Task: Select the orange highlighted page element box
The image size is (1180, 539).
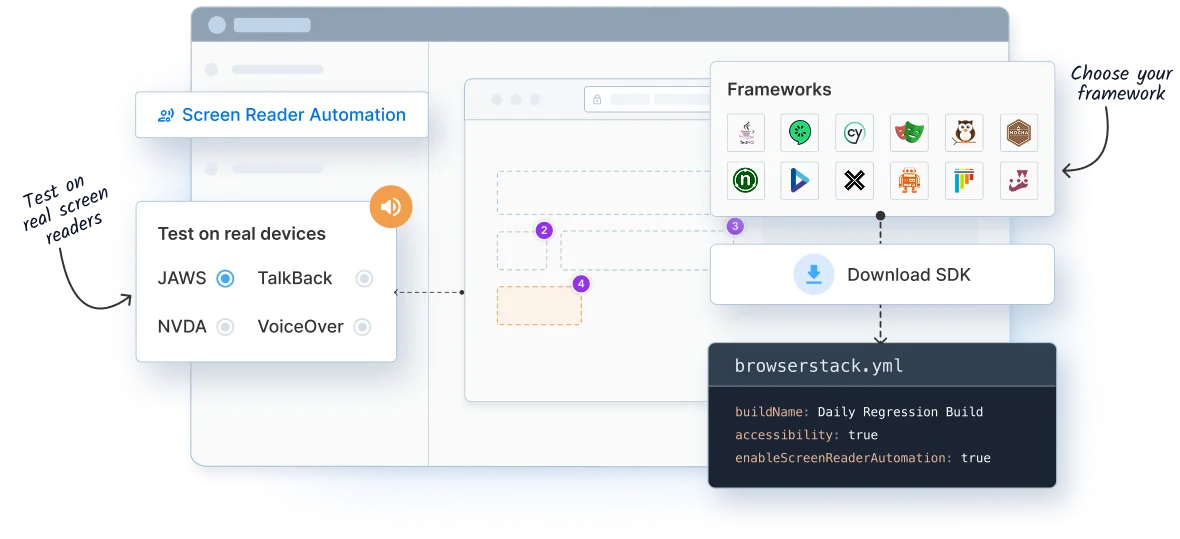Action: [x=539, y=305]
